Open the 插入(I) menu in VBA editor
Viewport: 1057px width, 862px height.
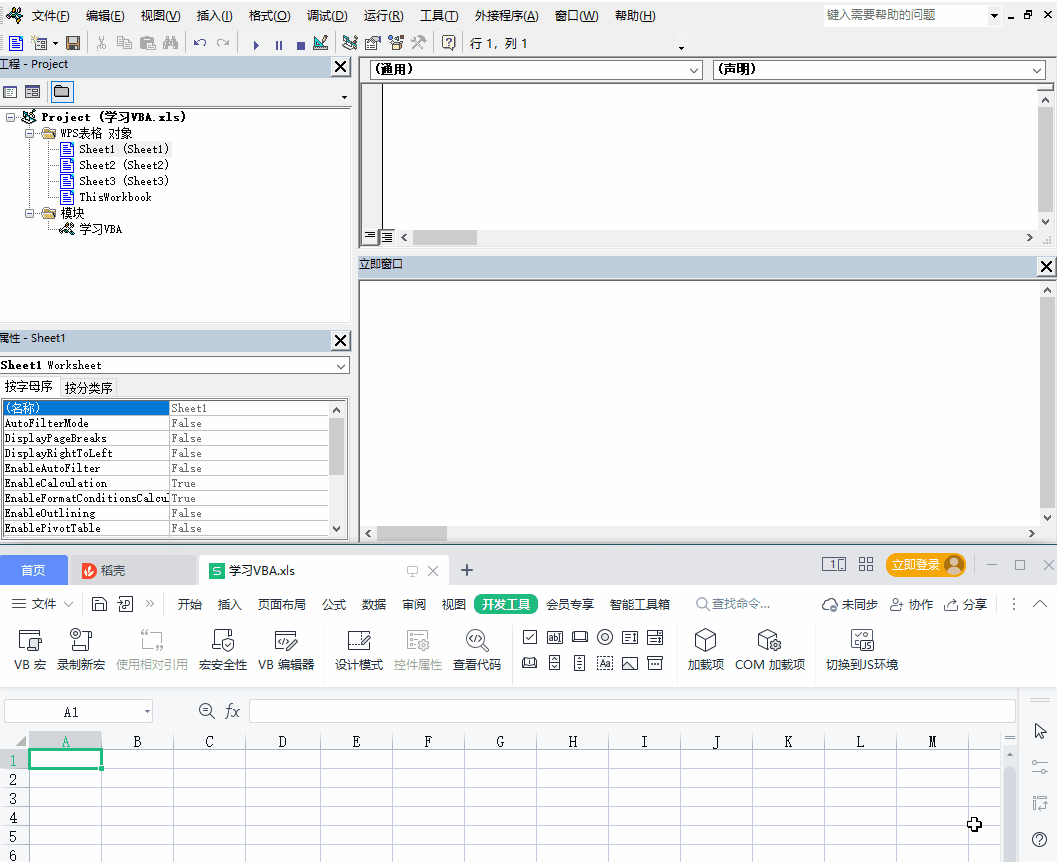coord(214,16)
